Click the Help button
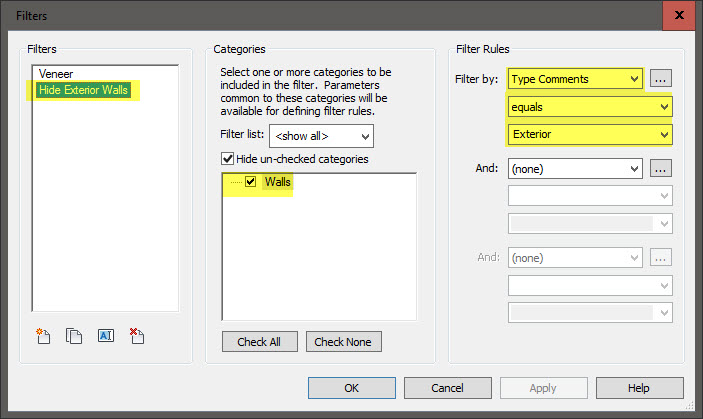The height and width of the screenshot is (419, 703). pos(639,388)
